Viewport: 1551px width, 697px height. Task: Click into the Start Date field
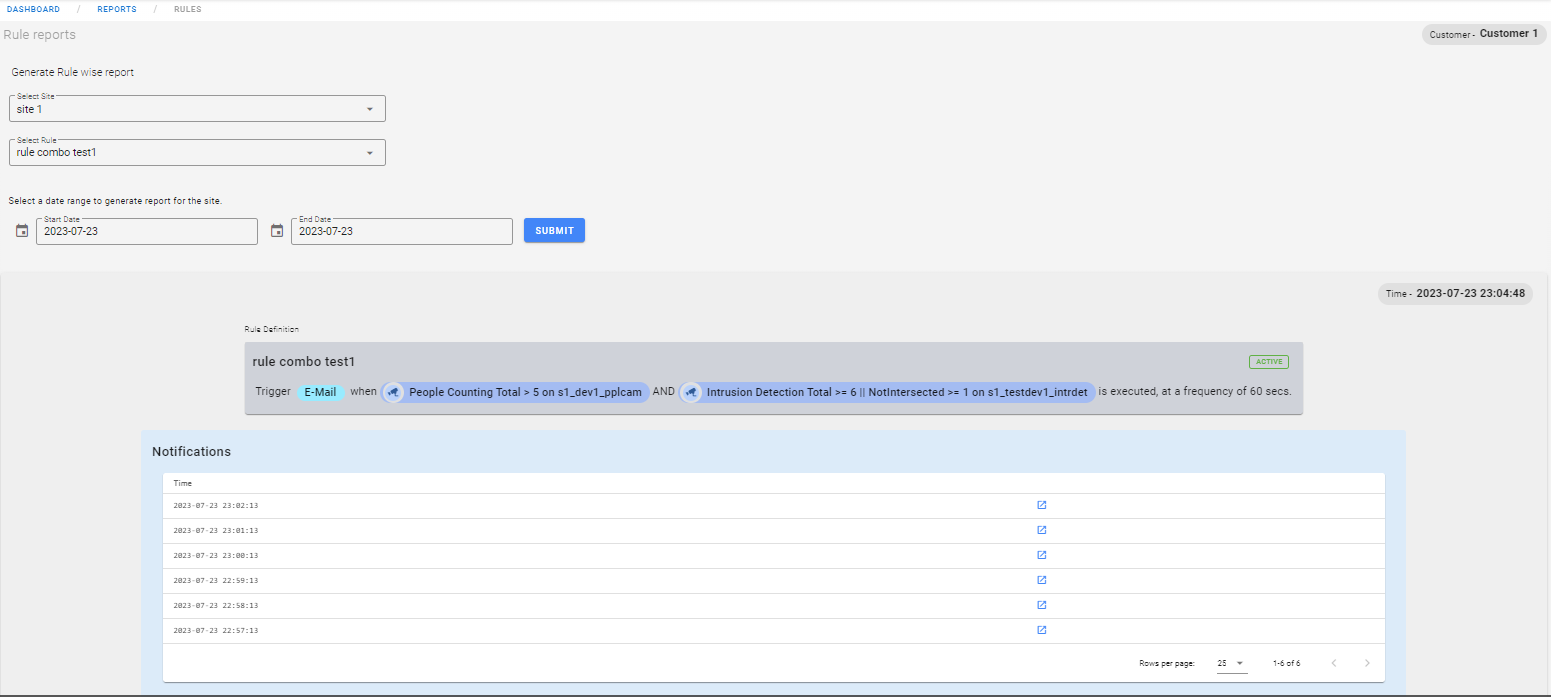coord(146,232)
